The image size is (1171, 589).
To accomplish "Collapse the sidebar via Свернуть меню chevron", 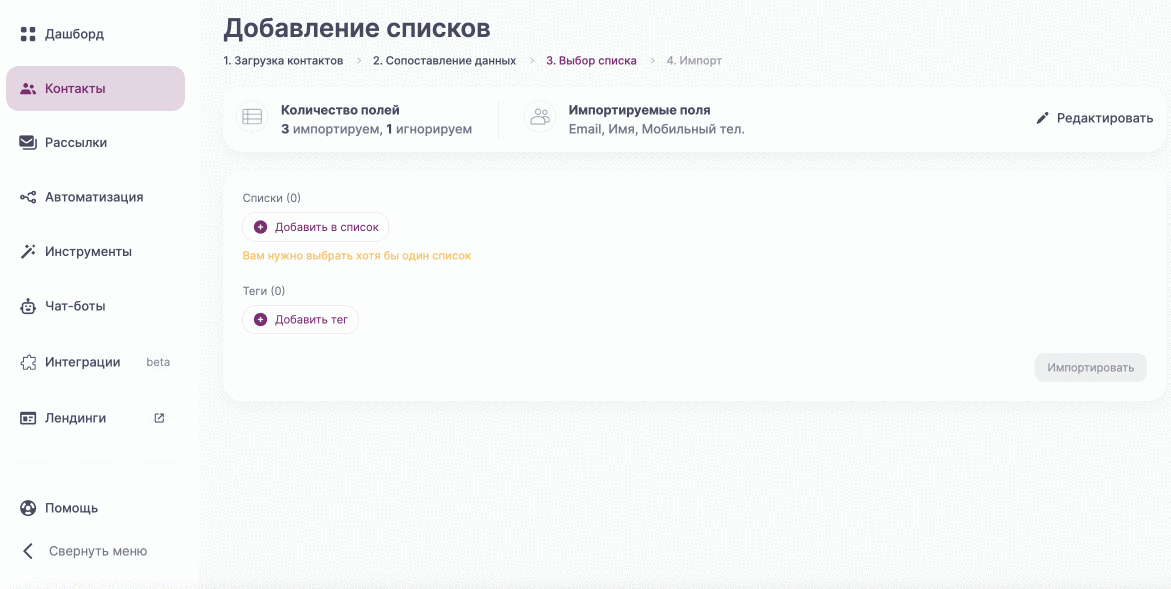I will click(x=26, y=551).
